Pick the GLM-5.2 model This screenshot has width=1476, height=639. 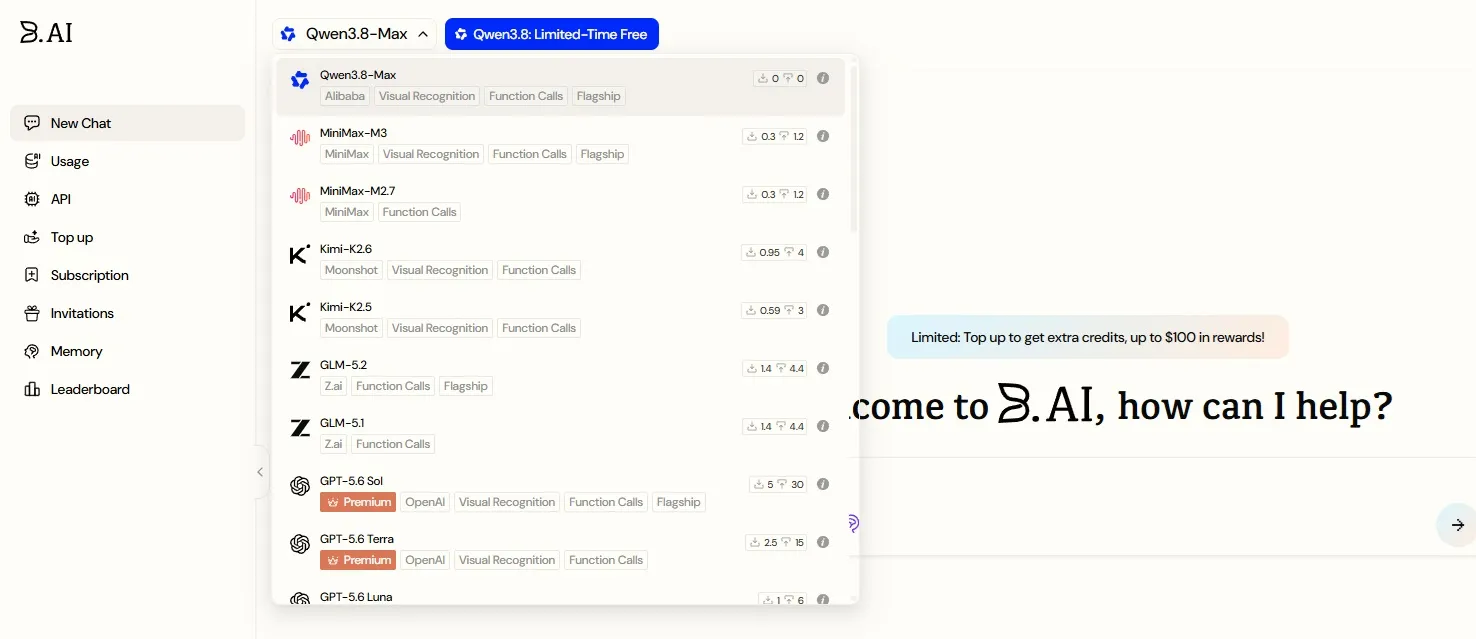pyautogui.click(x=560, y=376)
